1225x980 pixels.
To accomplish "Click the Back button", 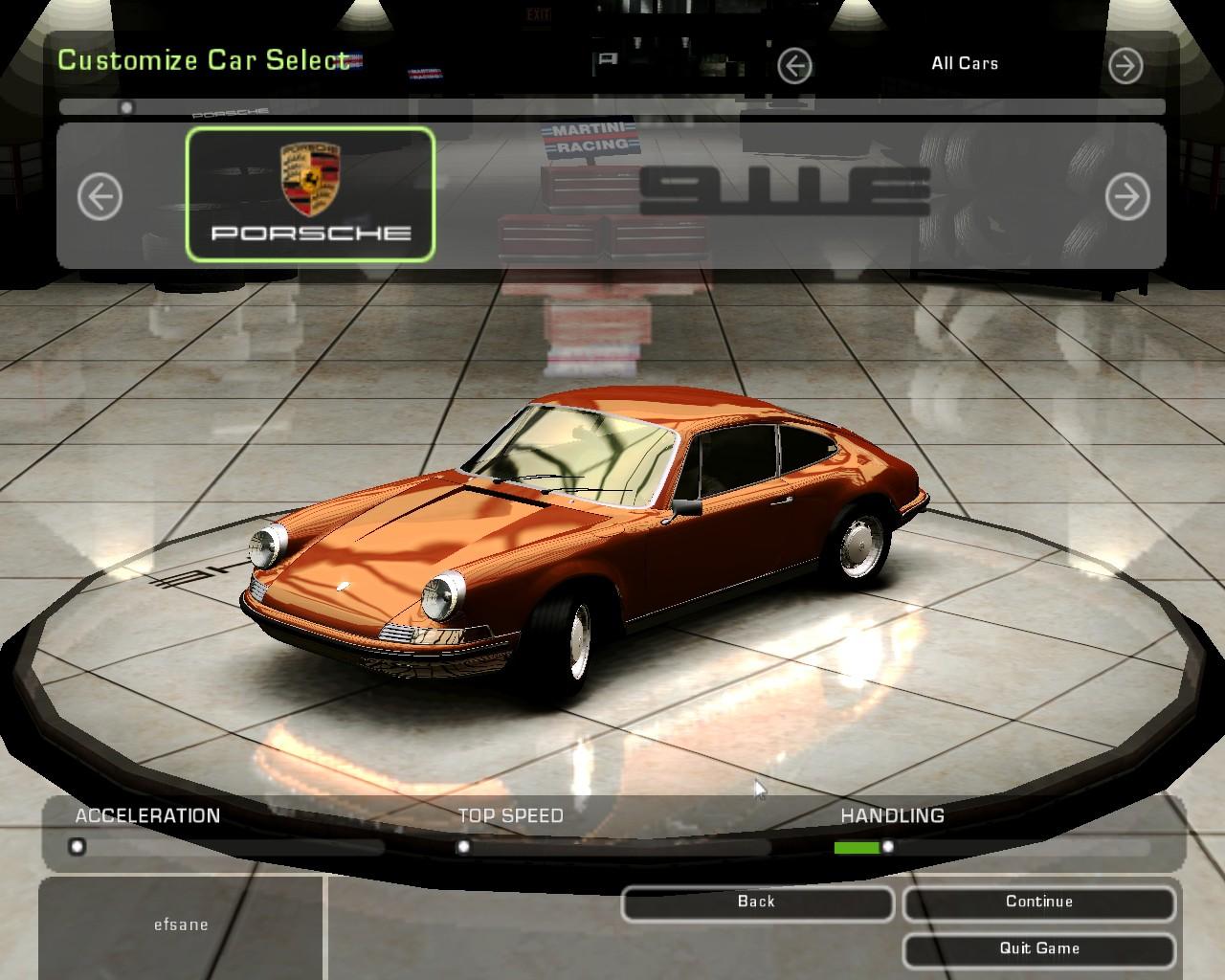I will [x=757, y=902].
